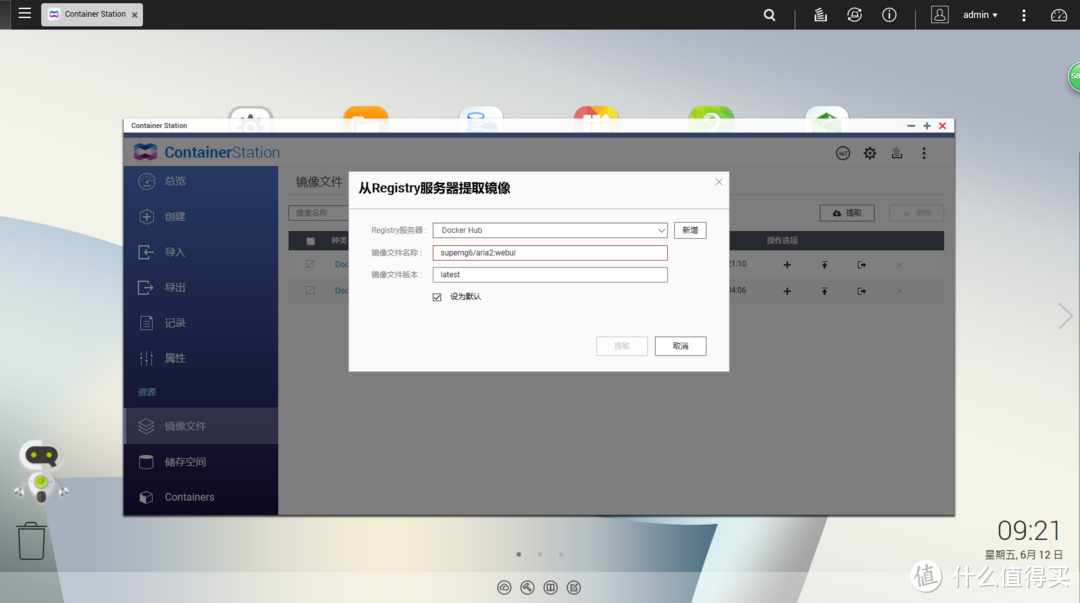Open 导入 import in sidebar
The height and width of the screenshot is (603, 1080).
[x=201, y=252]
